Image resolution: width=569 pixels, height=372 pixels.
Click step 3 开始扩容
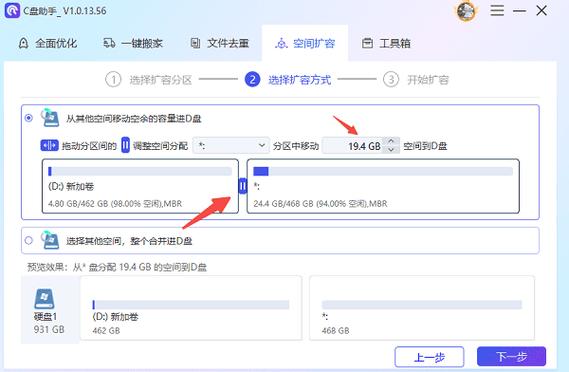pos(416,79)
